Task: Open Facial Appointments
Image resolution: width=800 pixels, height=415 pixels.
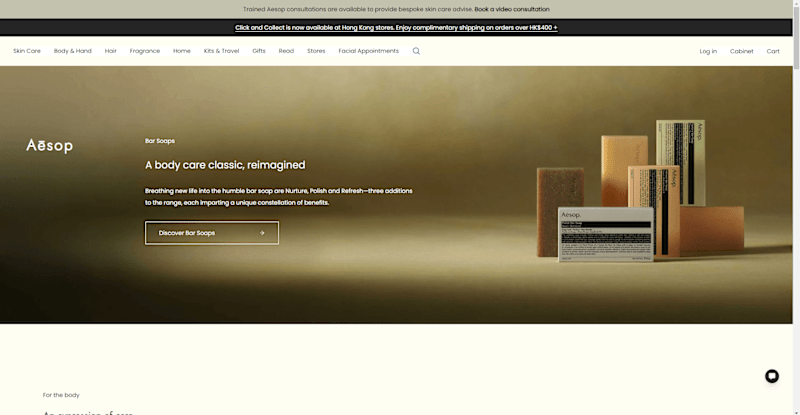Action: (368, 51)
